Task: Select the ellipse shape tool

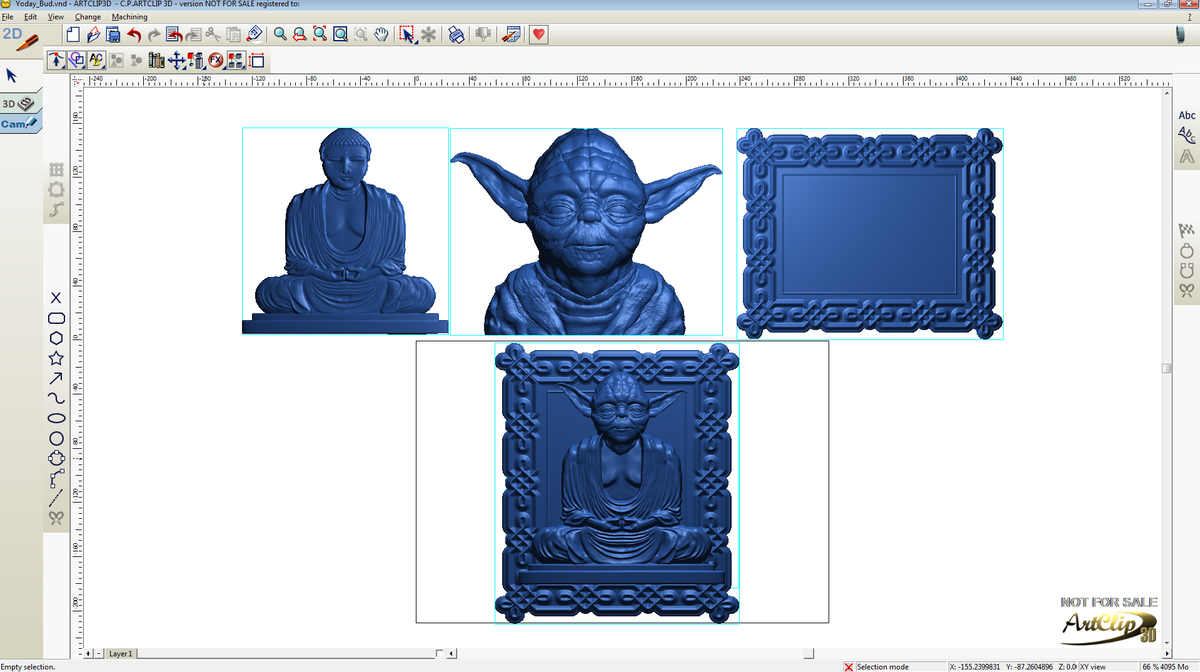Action: [56, 418]
